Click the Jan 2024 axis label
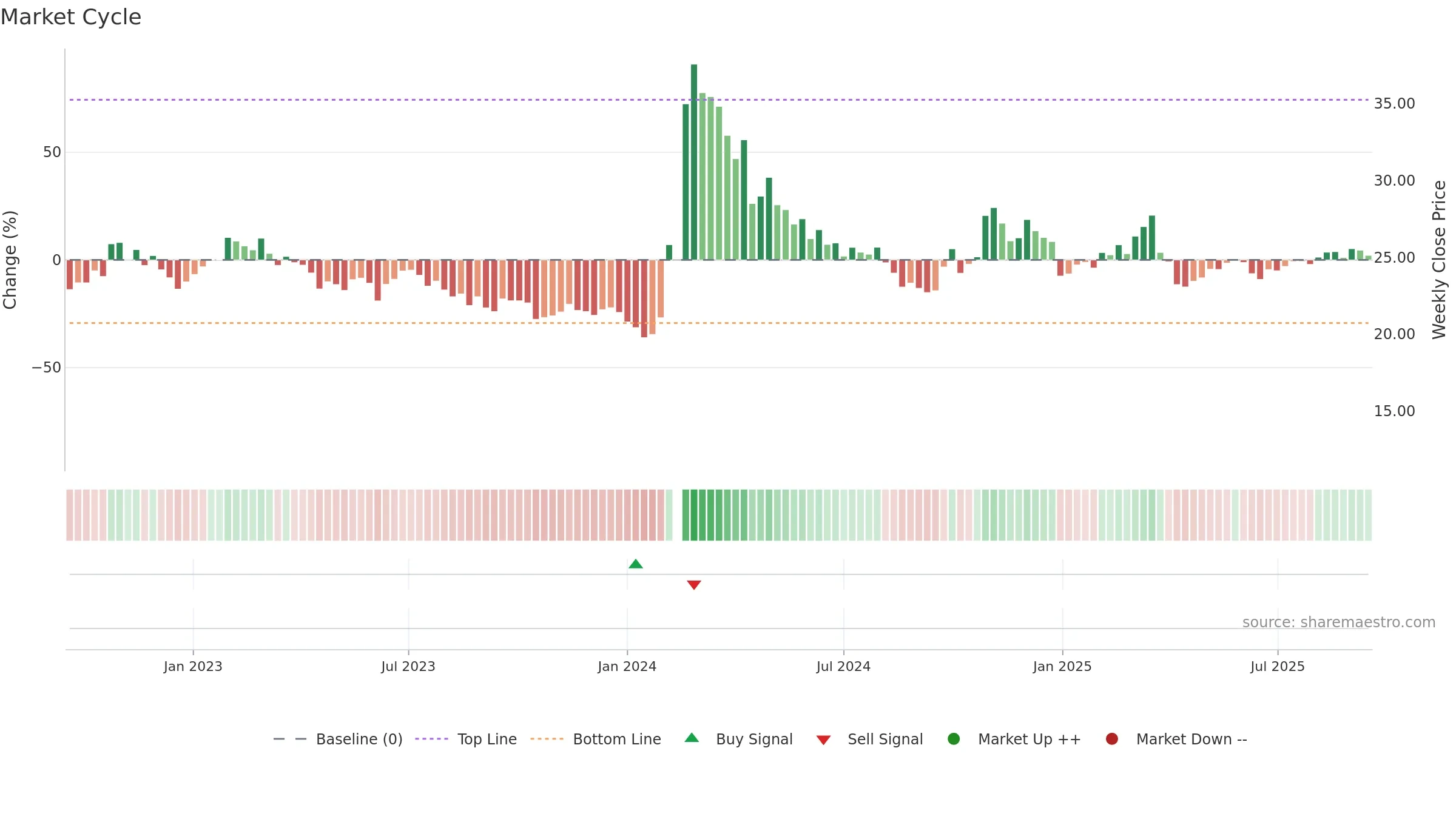The height and width of the screenshot is (819, 1456). pos(627,667)
